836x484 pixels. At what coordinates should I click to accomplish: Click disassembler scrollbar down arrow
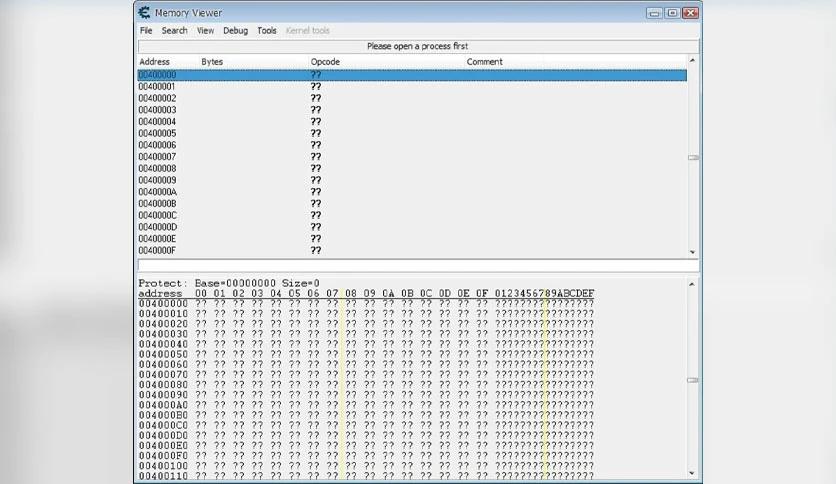pyautogui.click(x=693, y=252)
